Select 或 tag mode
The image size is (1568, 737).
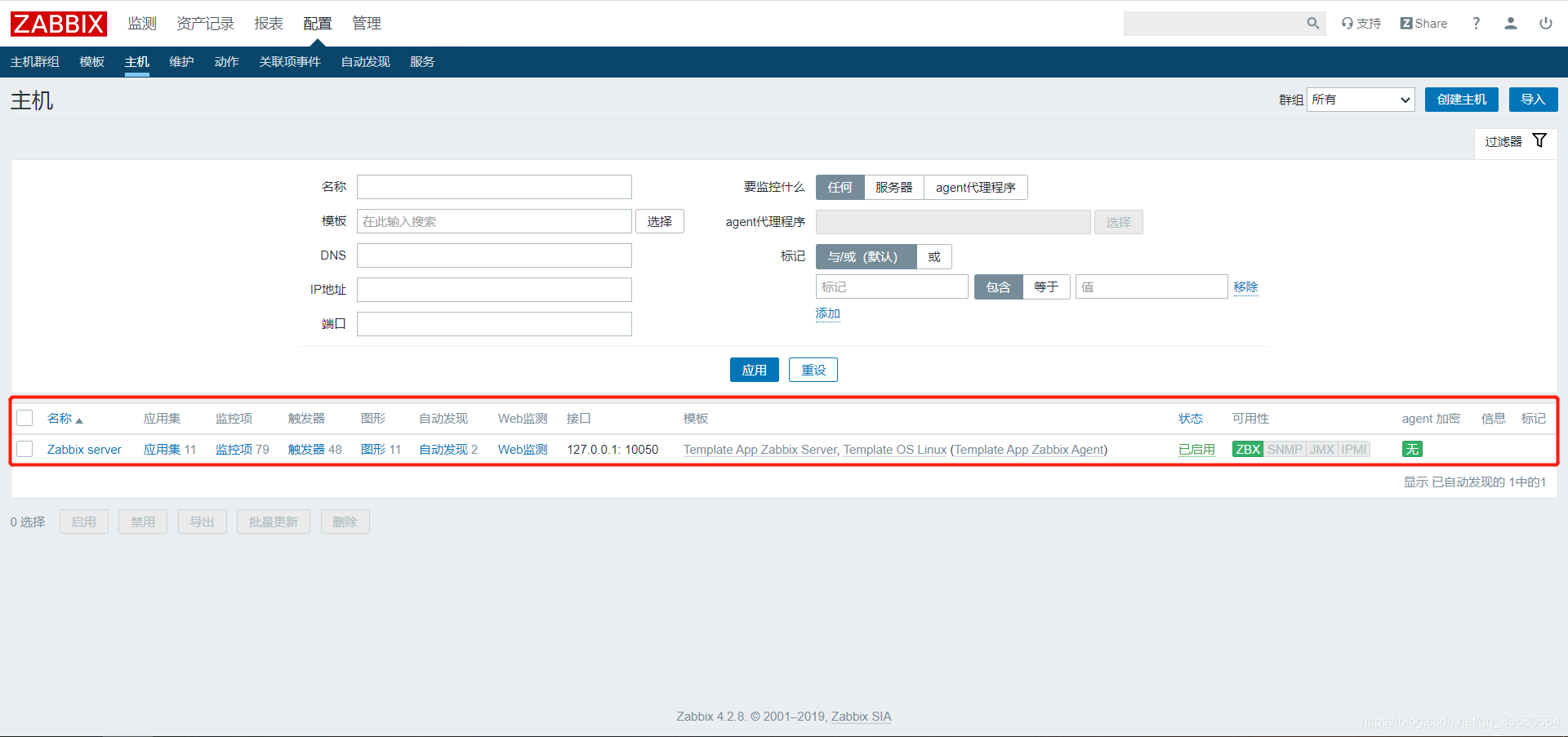tap(934, 256)
